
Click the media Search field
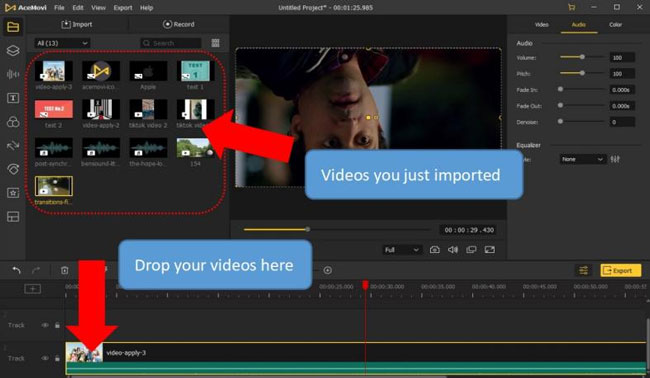pyautogui.click(x=171, y=43)
